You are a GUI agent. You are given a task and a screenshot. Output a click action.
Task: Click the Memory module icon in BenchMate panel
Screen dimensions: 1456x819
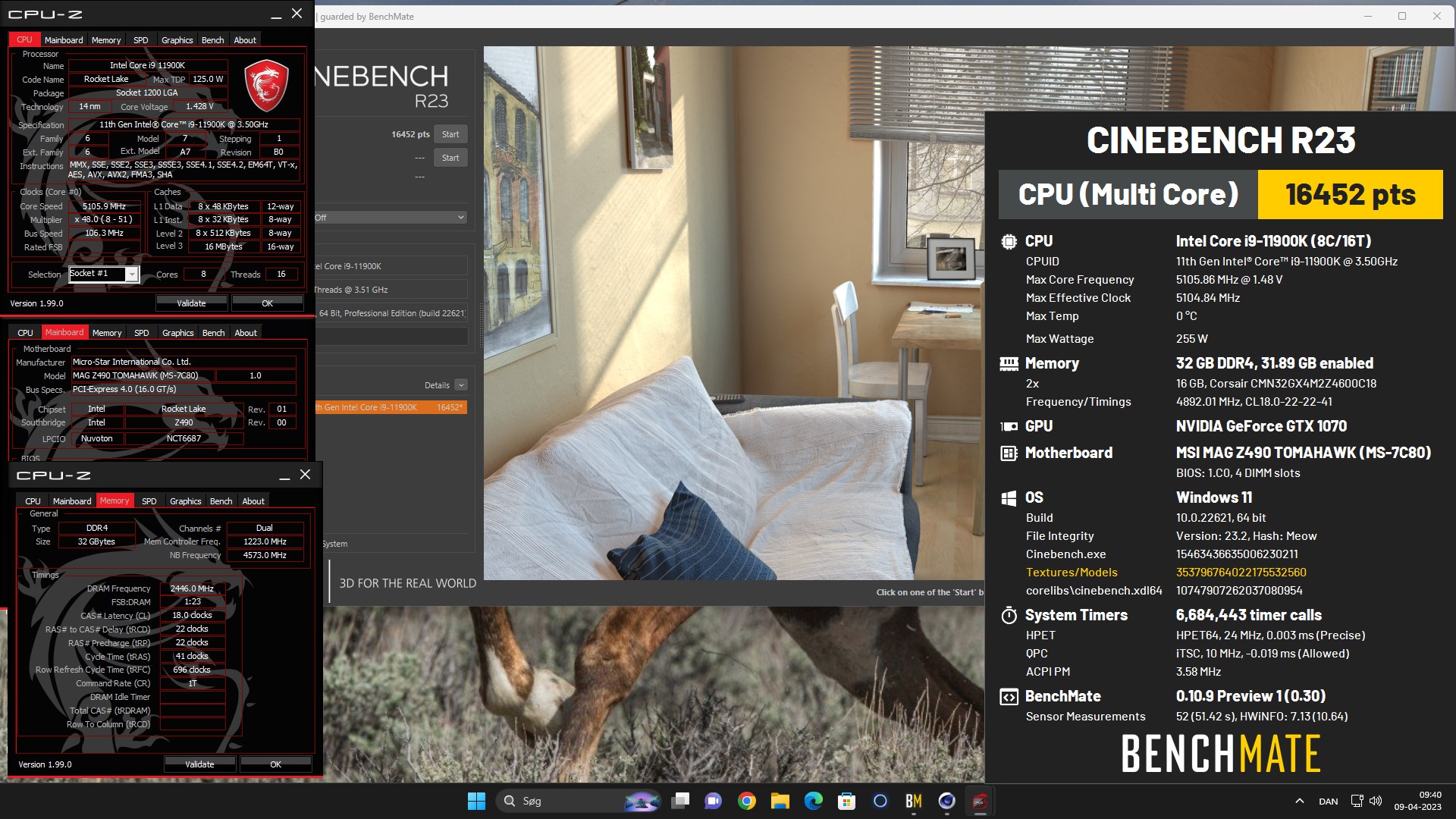[1009, 363]
